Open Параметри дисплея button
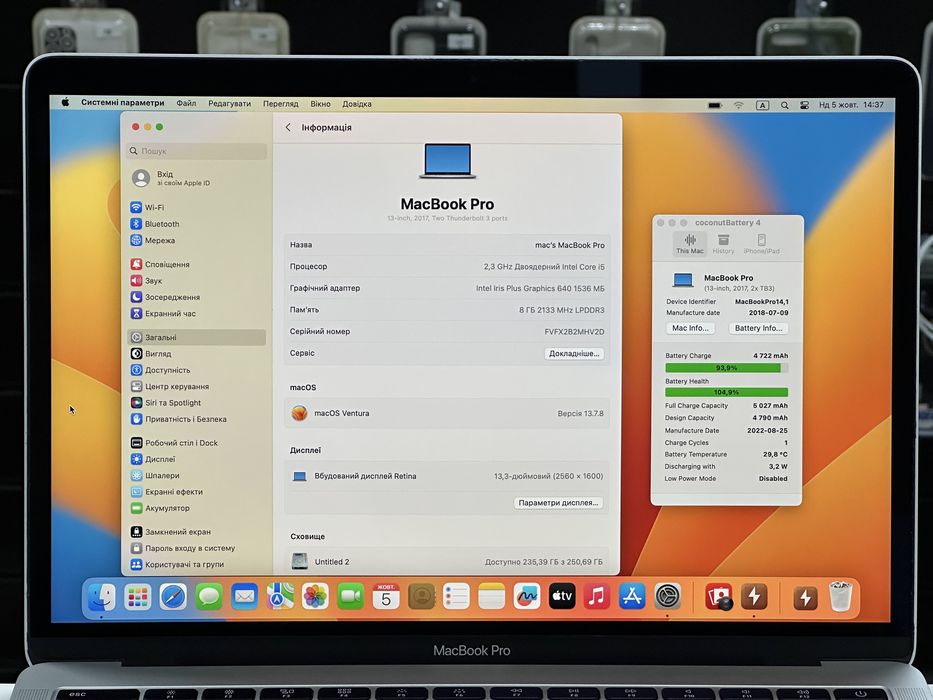This screenshot has height=700, width=933. [558, 503]
